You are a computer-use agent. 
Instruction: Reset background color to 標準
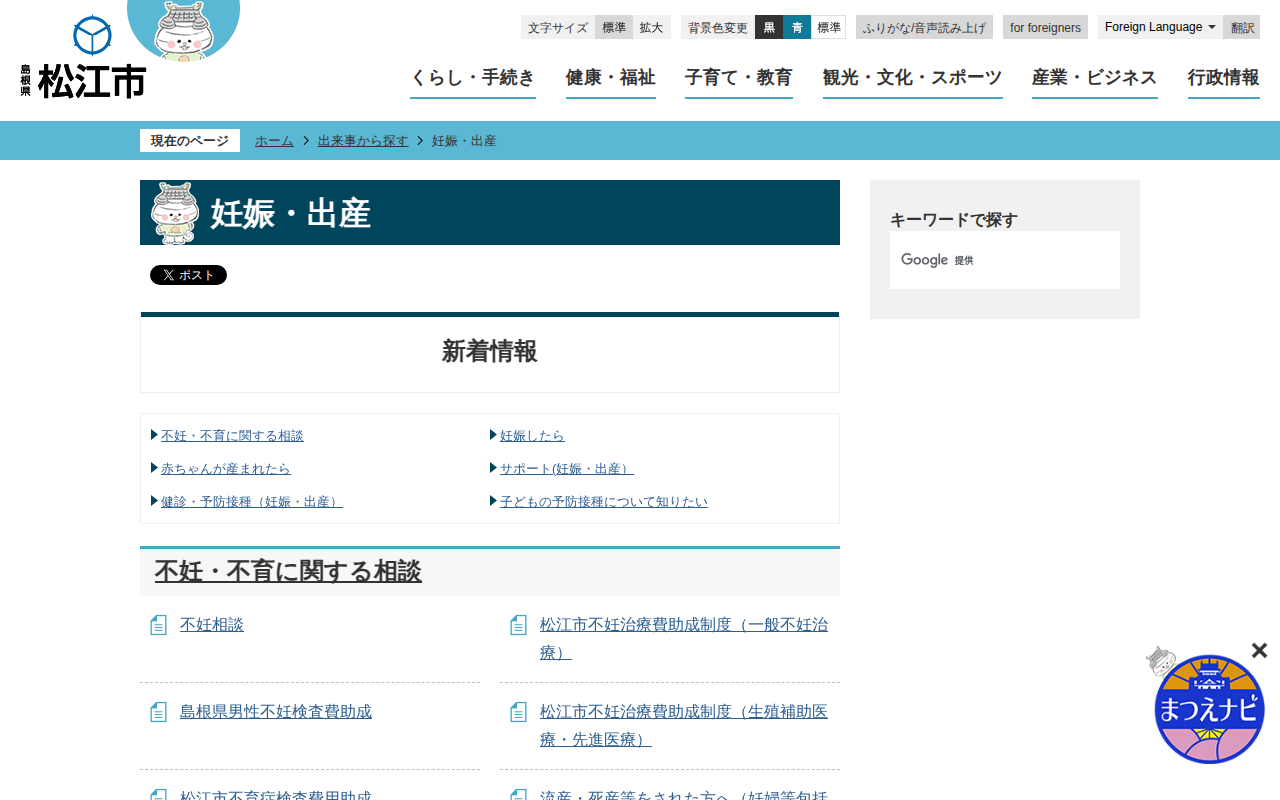click(829, 27)
